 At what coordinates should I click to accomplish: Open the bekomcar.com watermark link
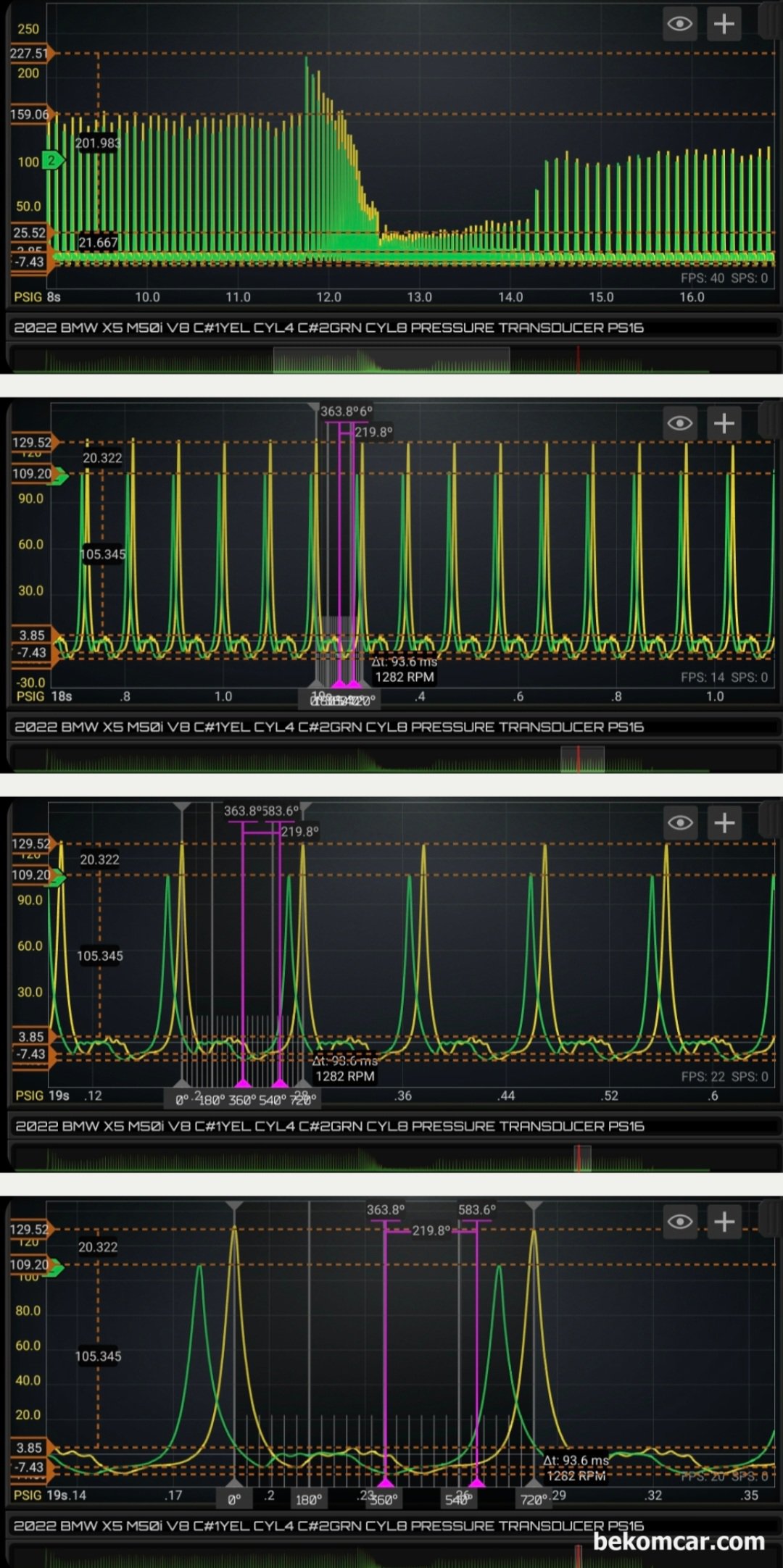pos(679,1541)
